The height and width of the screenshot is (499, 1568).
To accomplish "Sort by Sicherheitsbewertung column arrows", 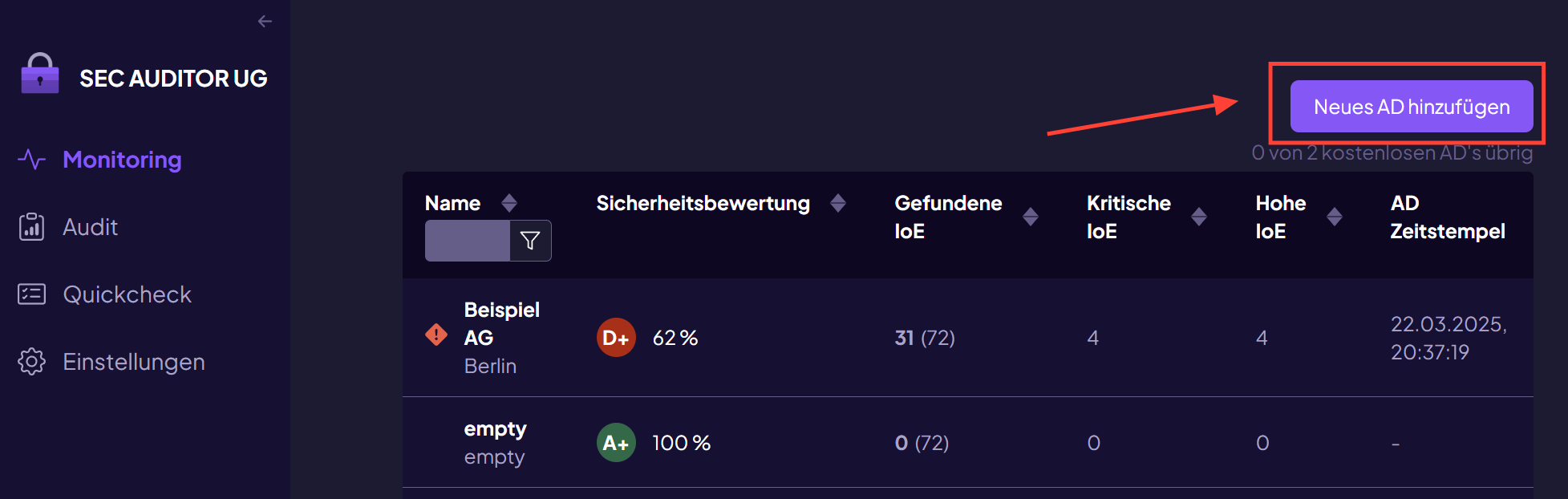I will tap(838, 203).
